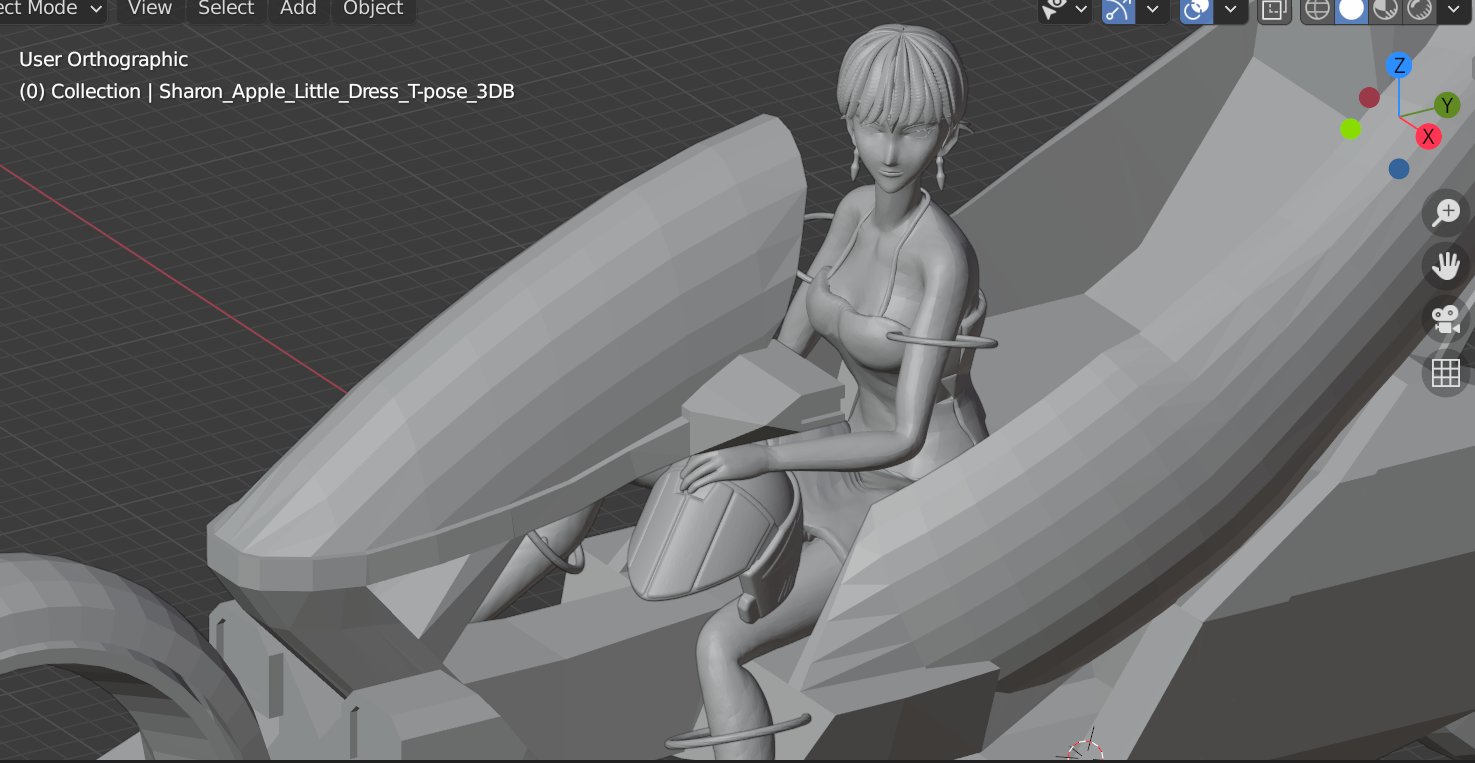Click the zoom view magnifier icon
This screenshot has width=1475, height=763.
[x=1446, y=212]
